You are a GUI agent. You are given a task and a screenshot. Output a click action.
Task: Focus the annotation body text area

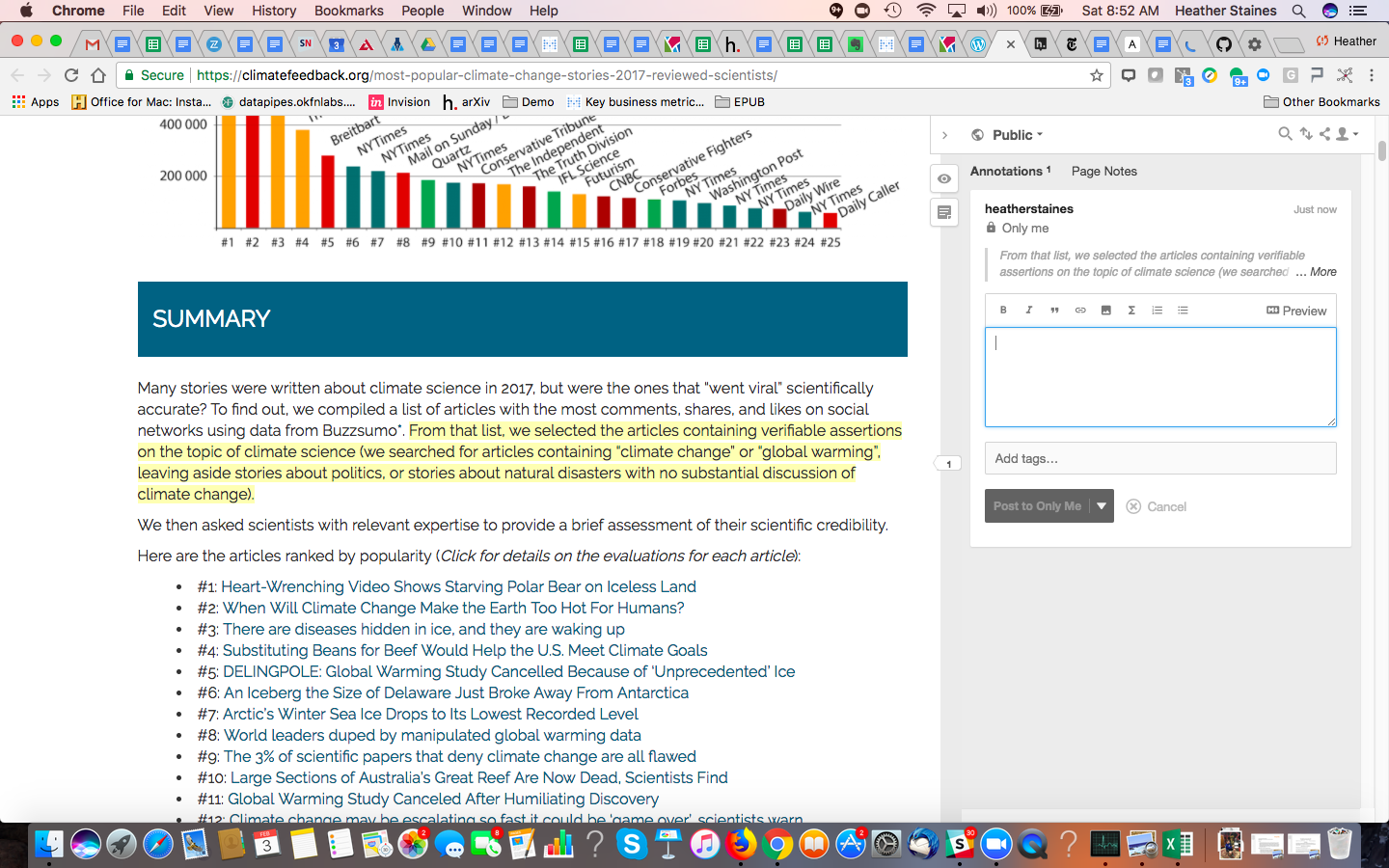[1160, 377]
